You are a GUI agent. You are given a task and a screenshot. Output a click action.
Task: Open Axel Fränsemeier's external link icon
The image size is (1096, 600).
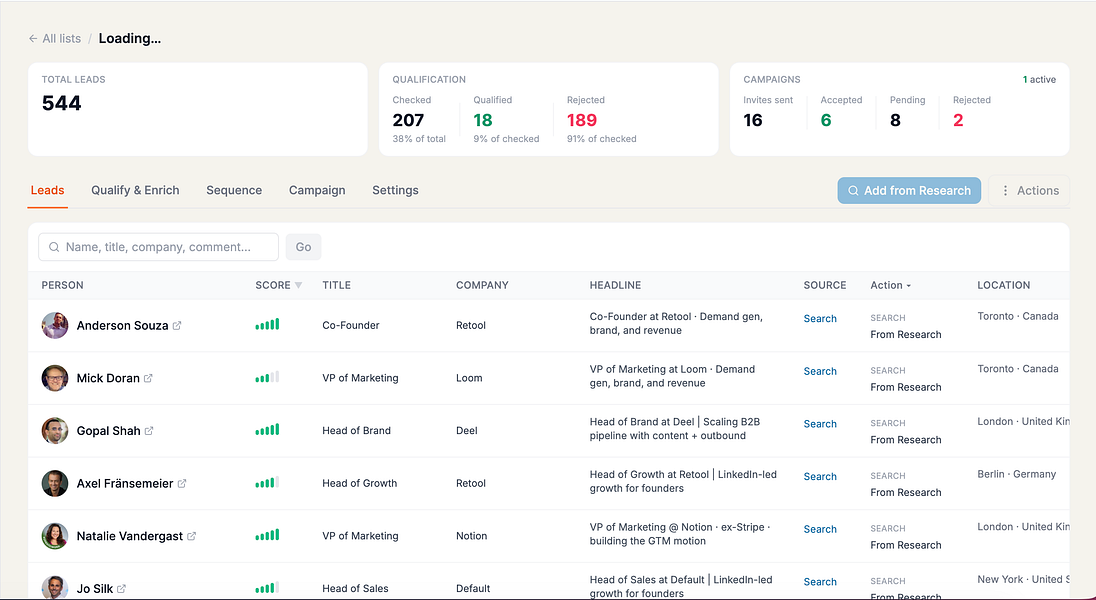182,483
